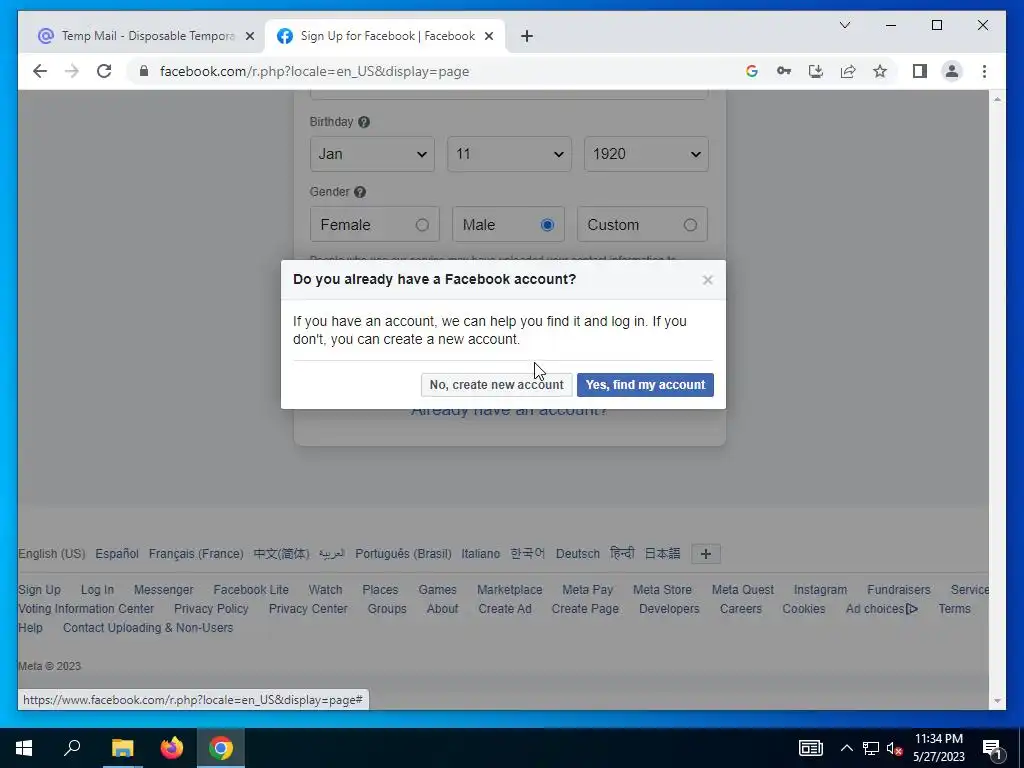
Task: Click Chrome icon in taskbar
Action: point(221,748)
